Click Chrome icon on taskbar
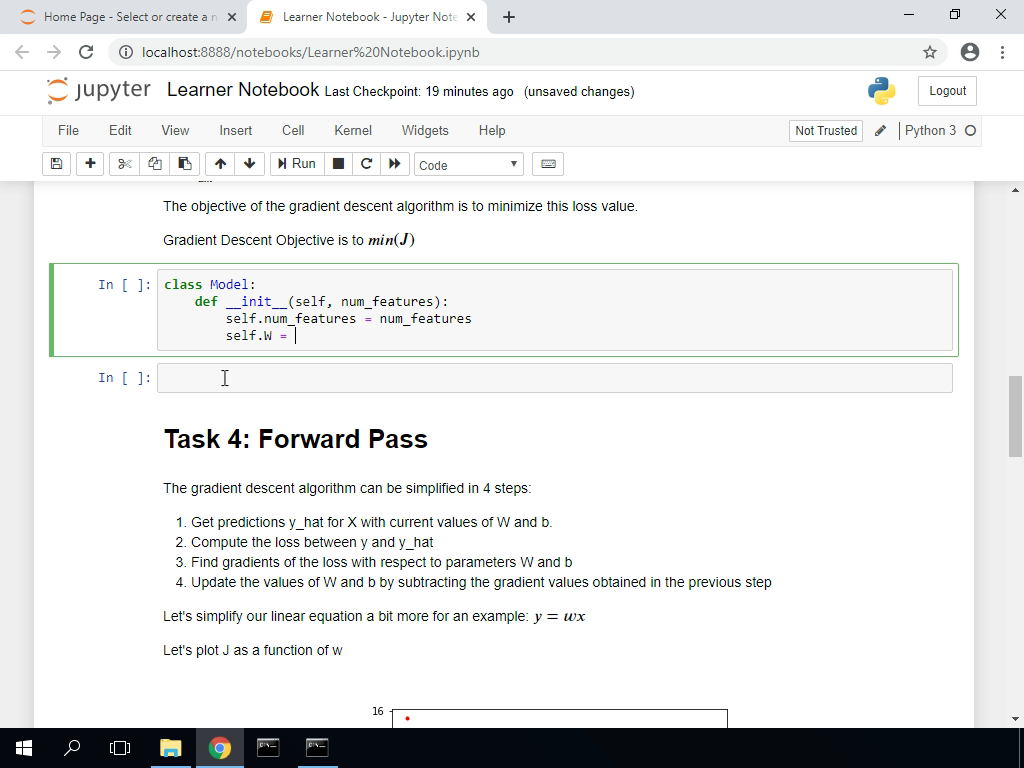1024x768 pixels. coord(219,748)
